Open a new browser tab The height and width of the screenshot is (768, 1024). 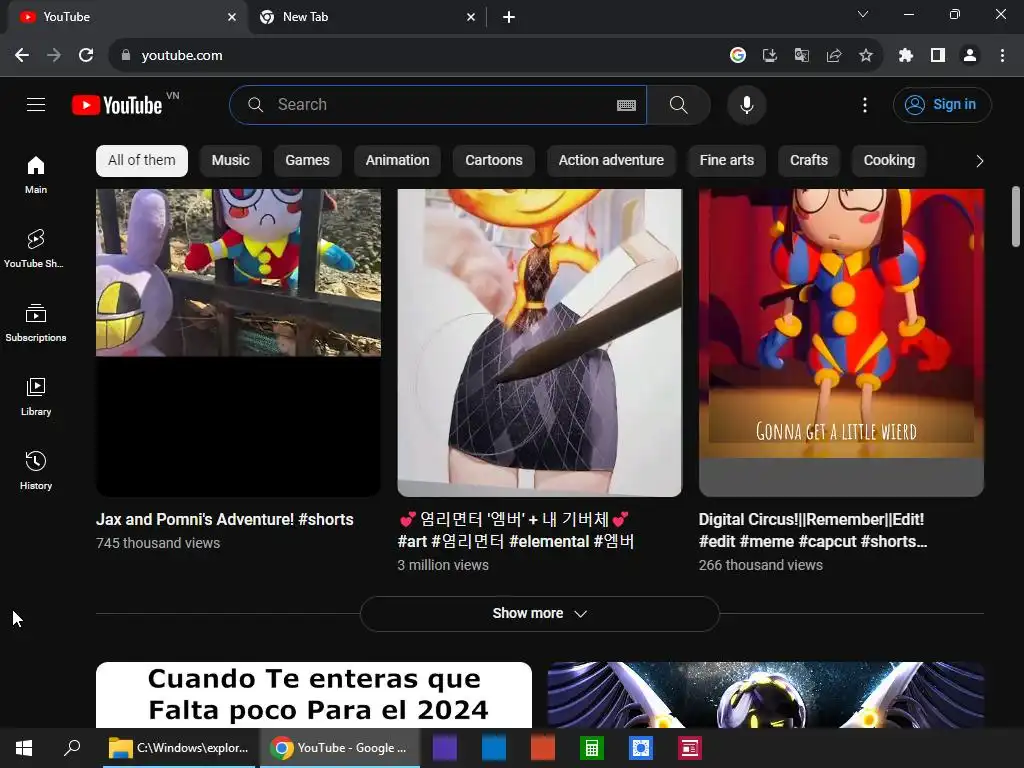click(x=509, y=17)
